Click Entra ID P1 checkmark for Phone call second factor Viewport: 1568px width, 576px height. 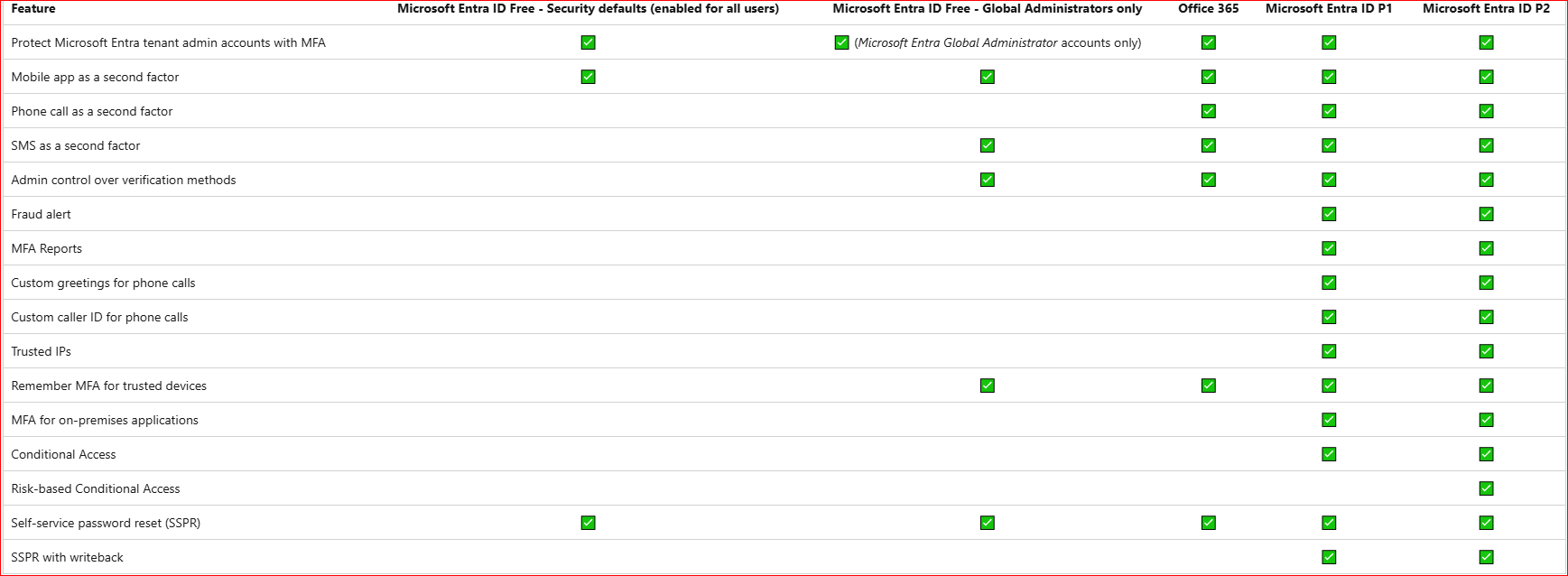pos(1329,111)
